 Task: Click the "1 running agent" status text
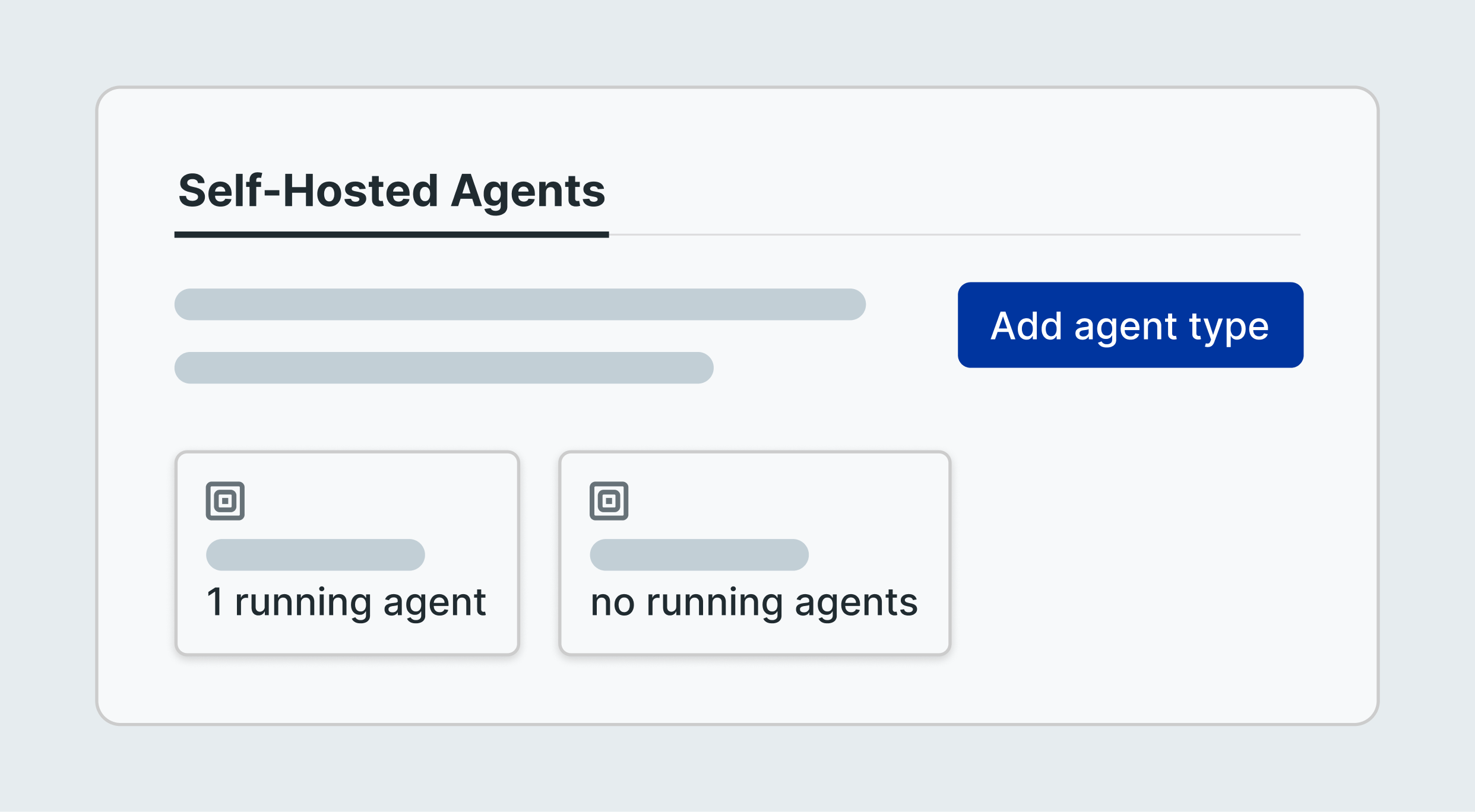tap(346, 603)
